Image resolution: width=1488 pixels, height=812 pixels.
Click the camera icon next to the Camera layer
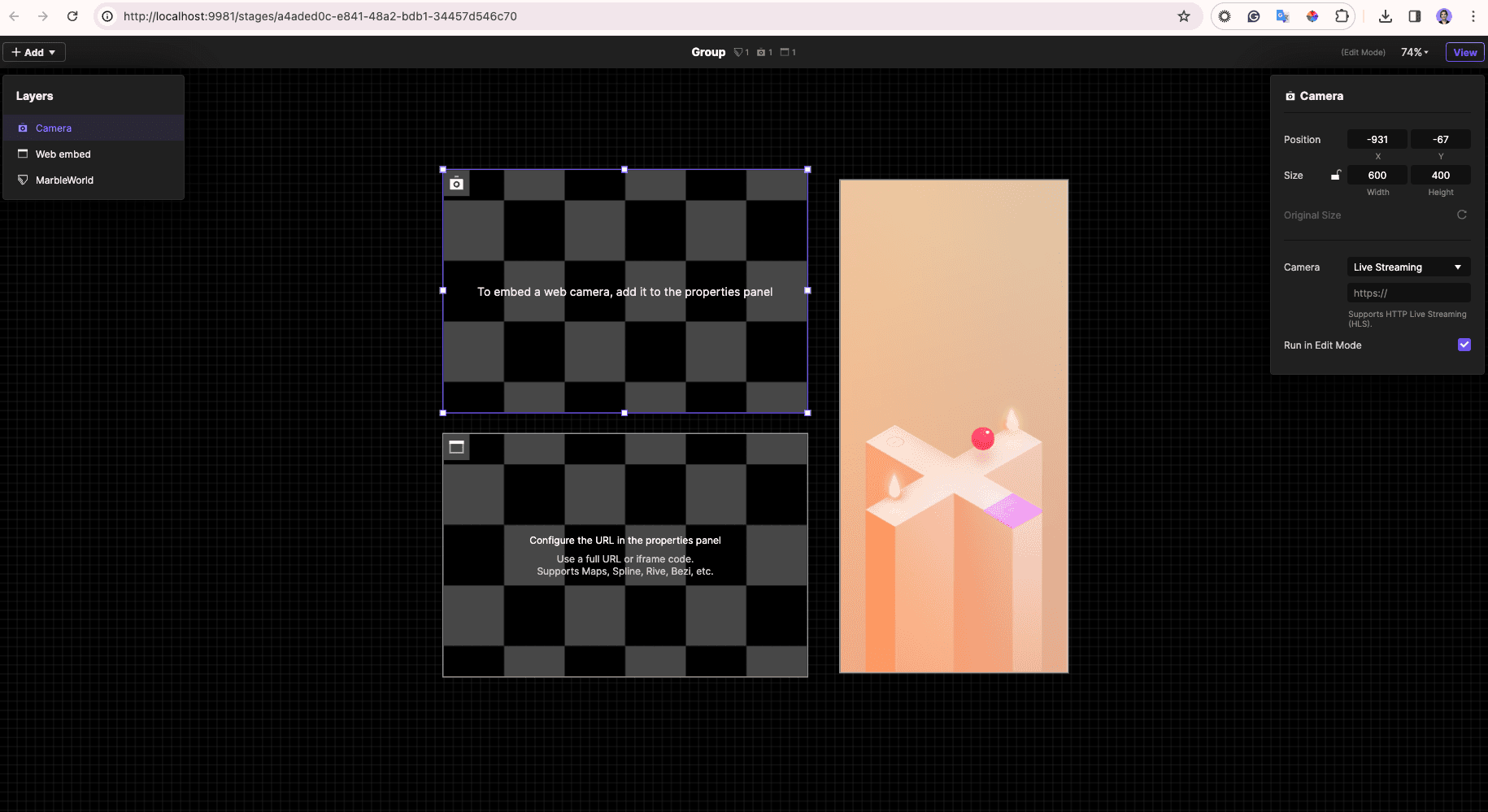point(22,128)
